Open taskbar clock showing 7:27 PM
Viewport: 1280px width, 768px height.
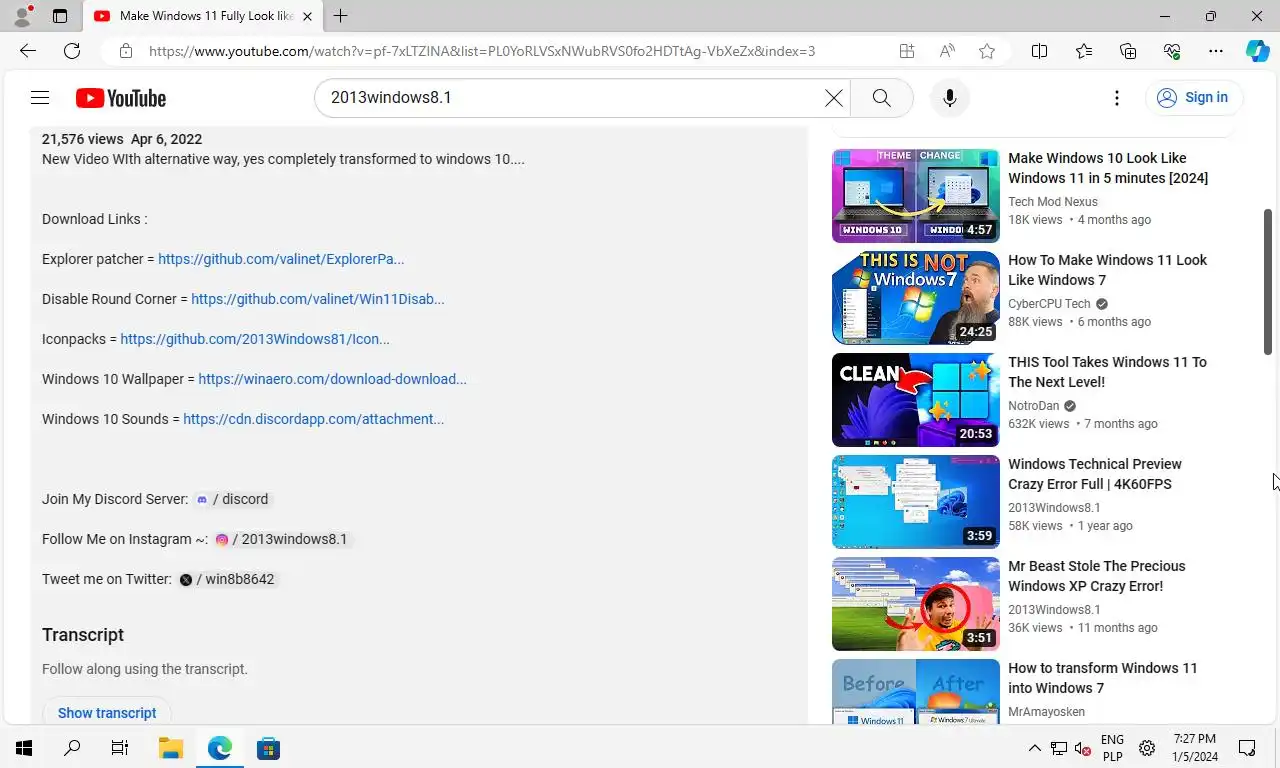pyautogui.click(x=1195, y=748)
